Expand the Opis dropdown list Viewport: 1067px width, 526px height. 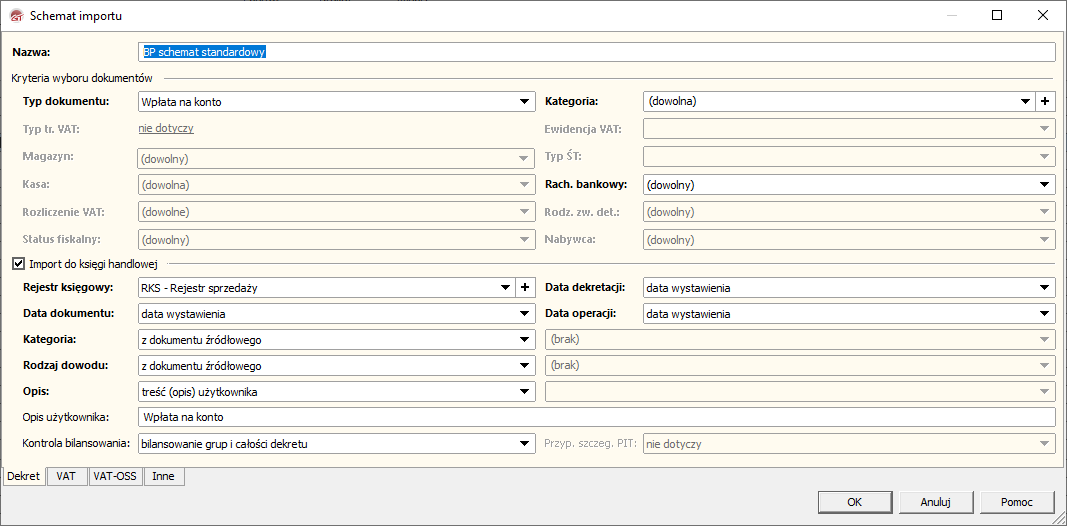(x=525, y=392)
